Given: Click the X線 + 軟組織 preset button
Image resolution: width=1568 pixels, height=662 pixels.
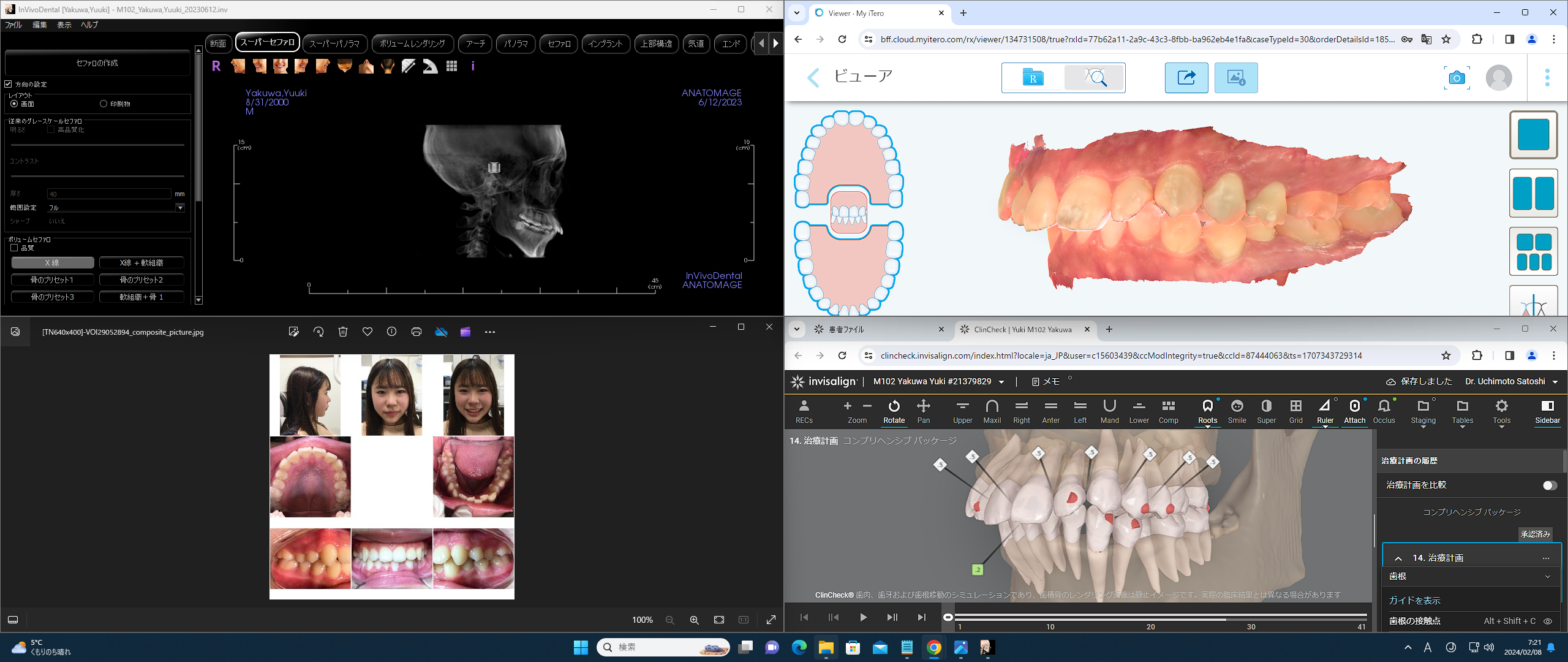Looking at the screenshot, I should (141, 262).
